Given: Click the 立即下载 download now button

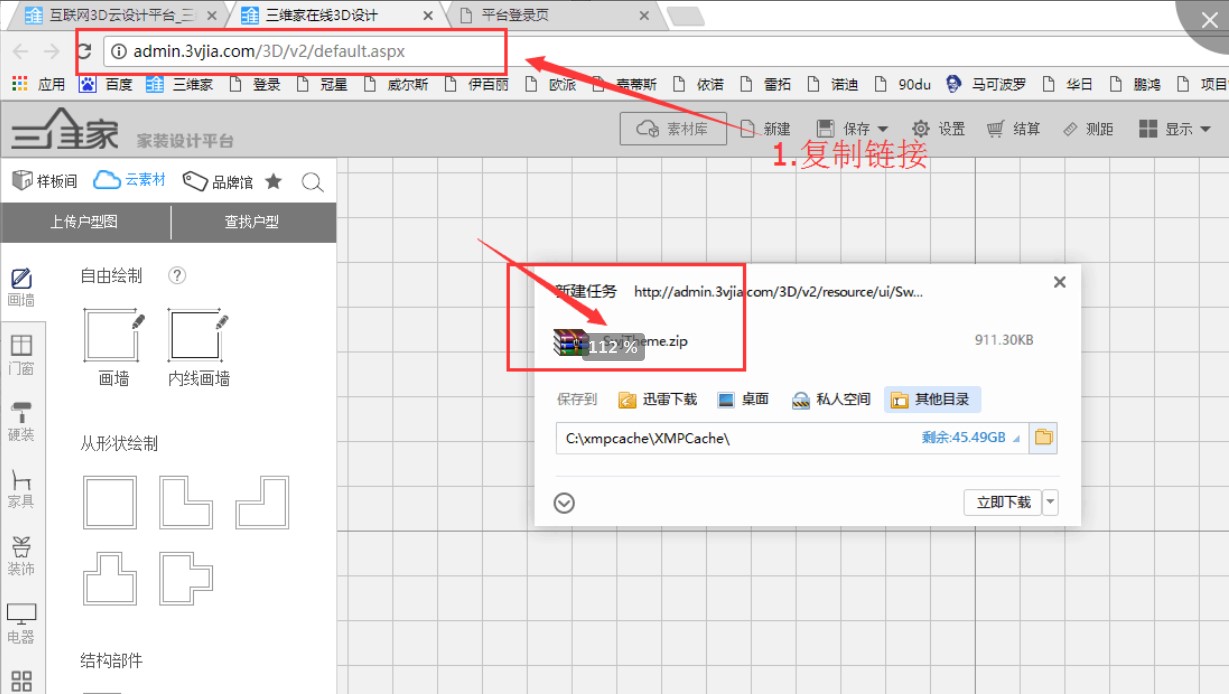Looking at the screenshot, I should coord(1003,502).
